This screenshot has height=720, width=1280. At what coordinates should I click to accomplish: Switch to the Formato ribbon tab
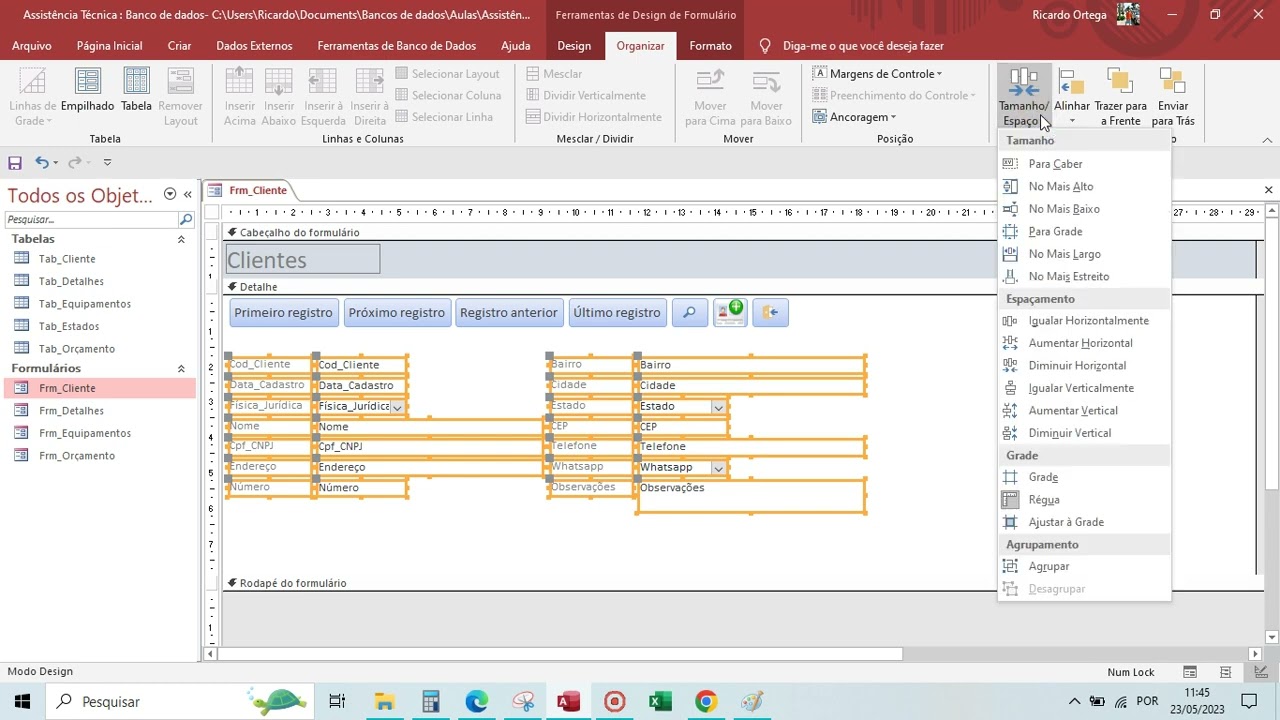pos(710,46)
